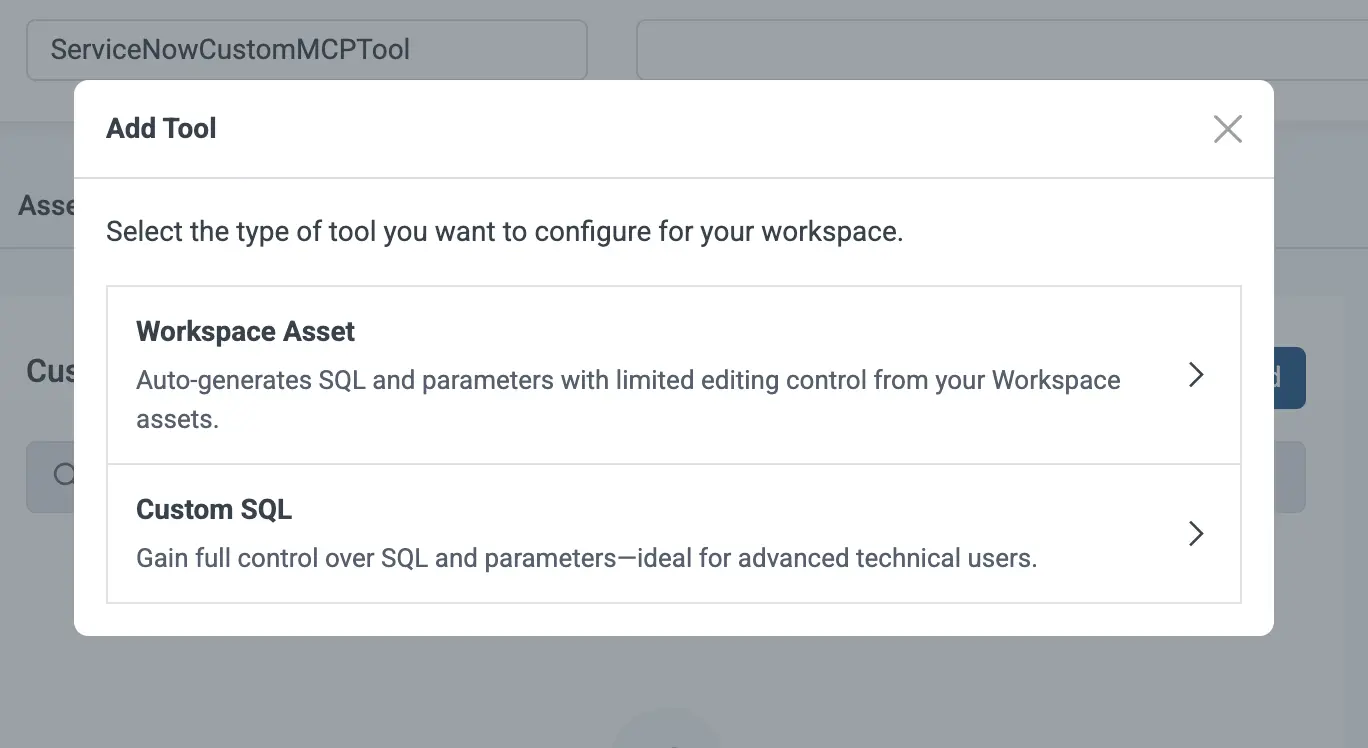Click blank space in Add Tool header

(700, 129)
